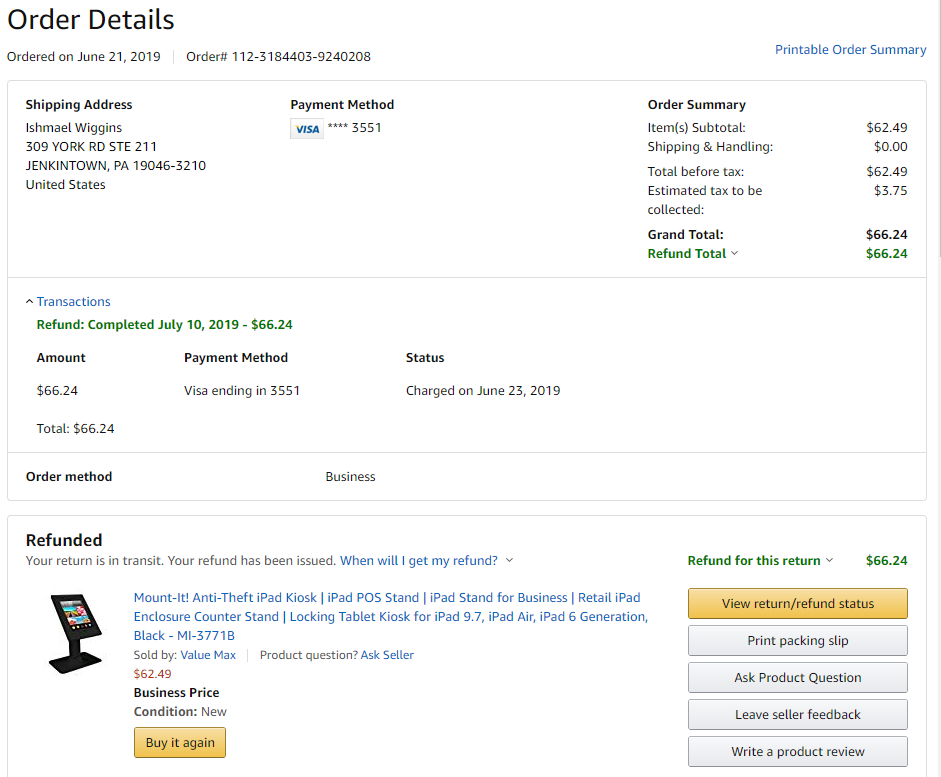The width and height of the screenshot is (941, 777).
Task: Click the green $66.24 refund amount
Action: 886,561
